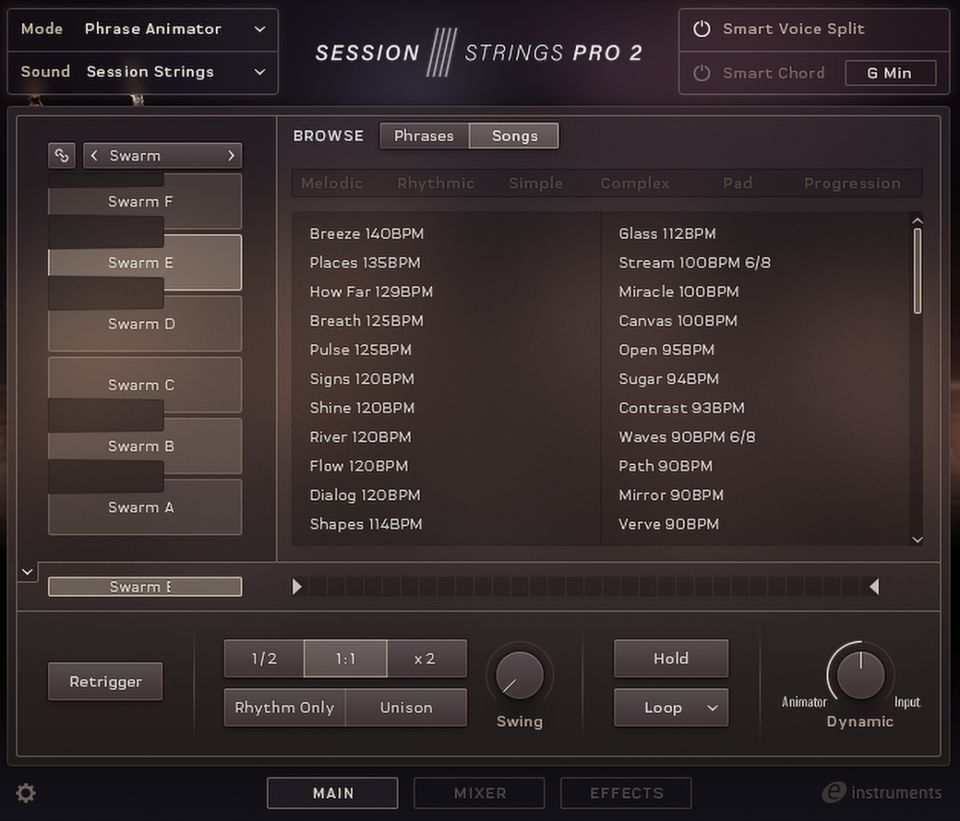Adjust the Swing knob

pos(519,675)
